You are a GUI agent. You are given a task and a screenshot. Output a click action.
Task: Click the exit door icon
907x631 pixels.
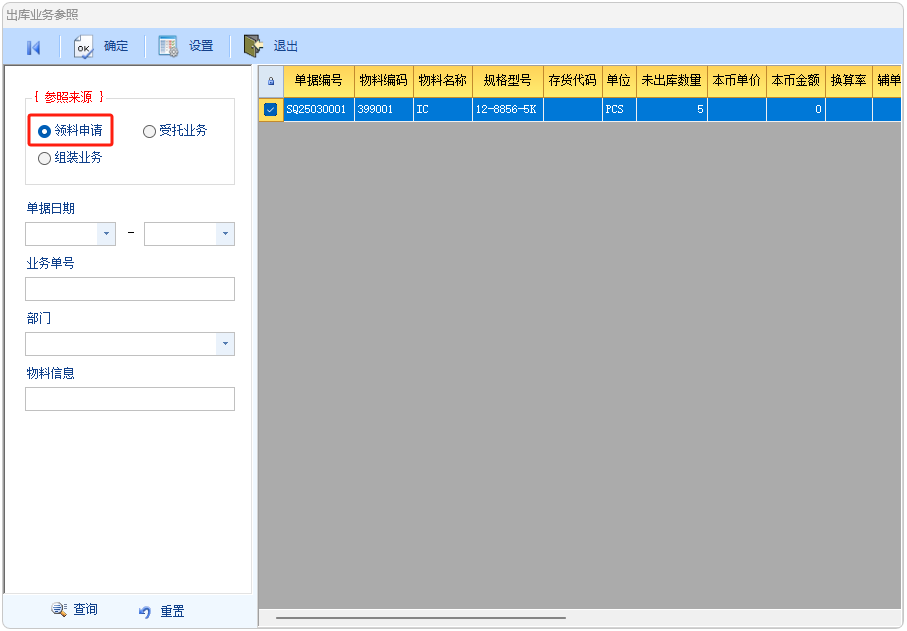[253, 46]
